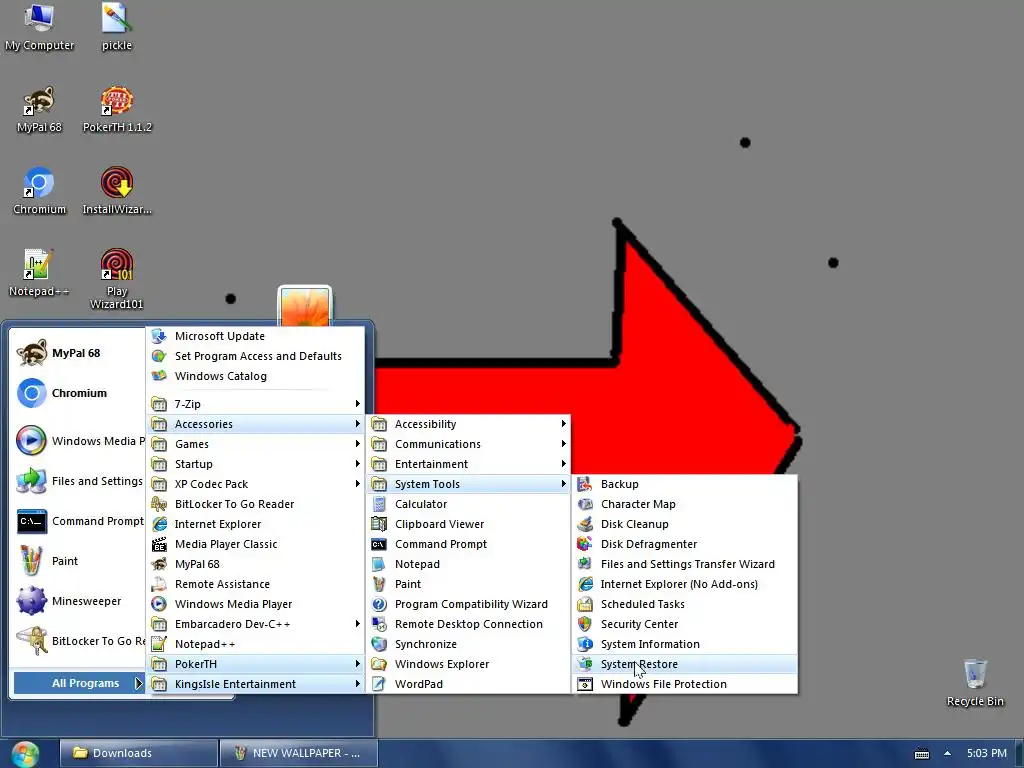Expand the PokerTH program folder
The width and height of the screenshot is (1024, 768).
click(x=255, y=664)
